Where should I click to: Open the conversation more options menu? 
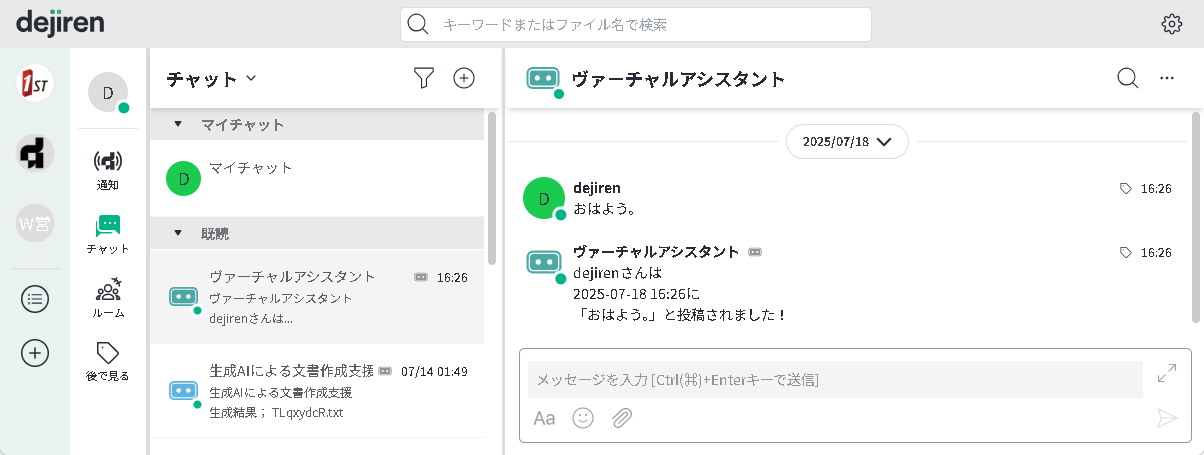[1166, 78]
